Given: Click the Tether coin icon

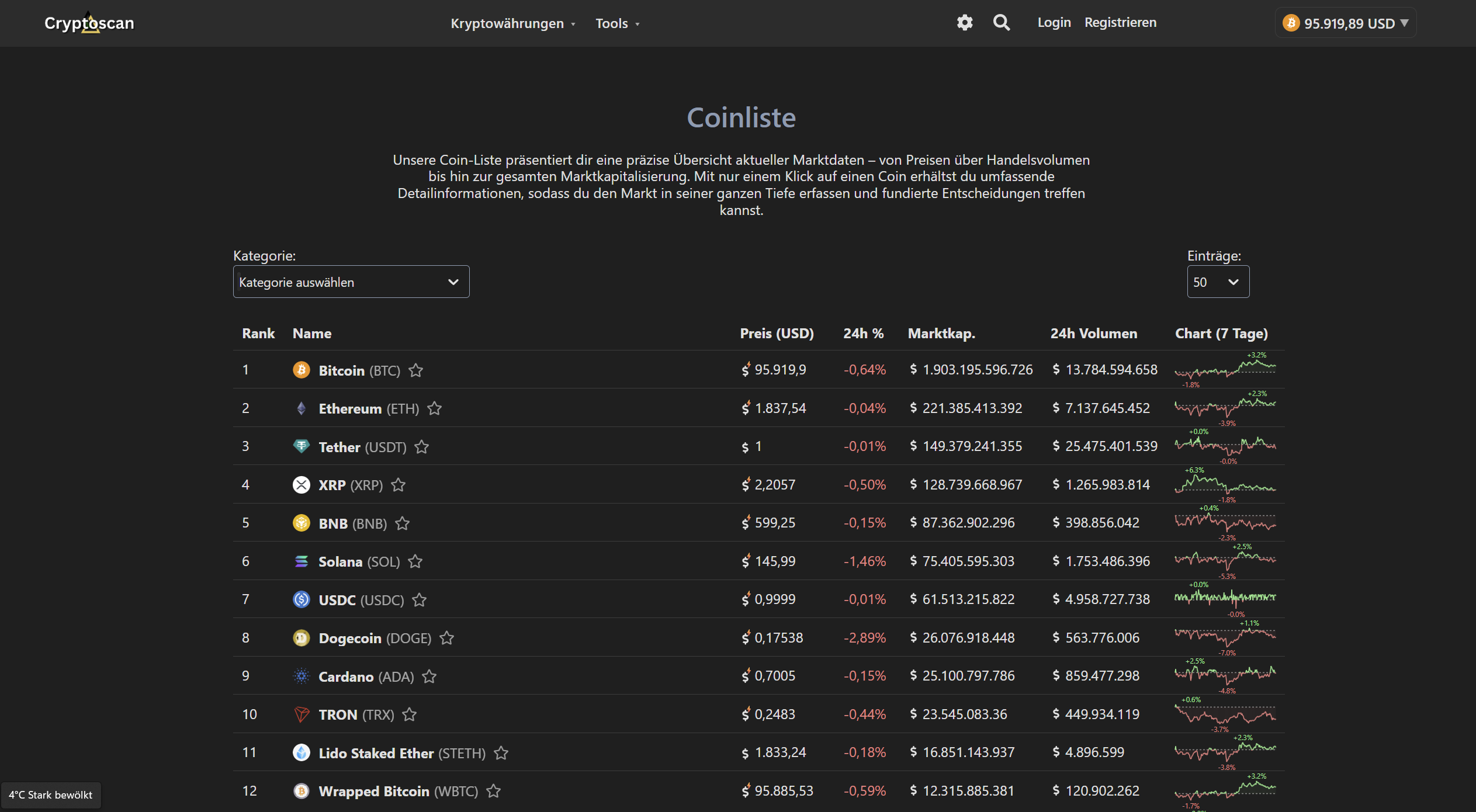Looking at the screenshot, I should click(x=302, y=446).
